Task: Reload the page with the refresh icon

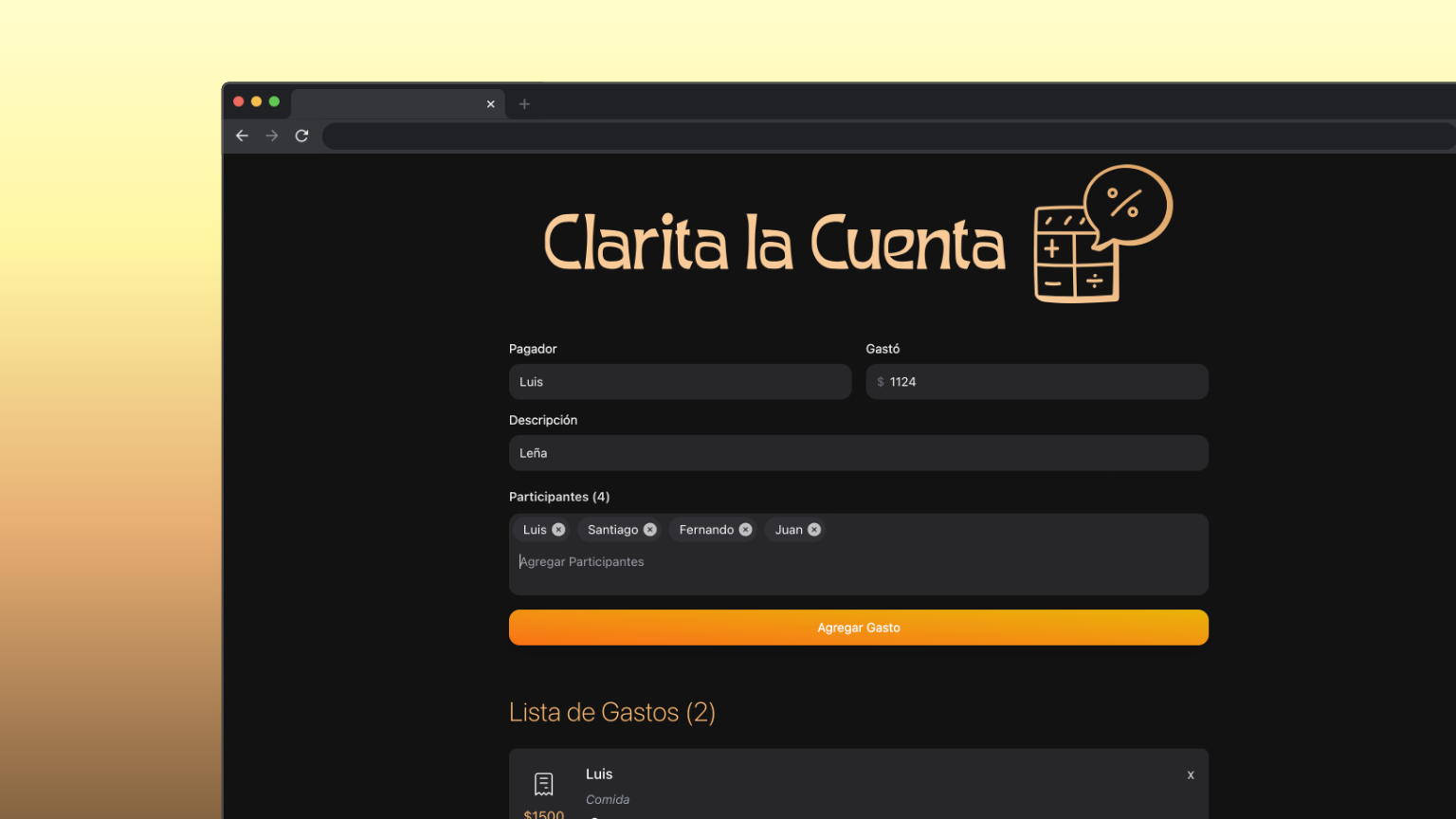Action: [301, 136]
